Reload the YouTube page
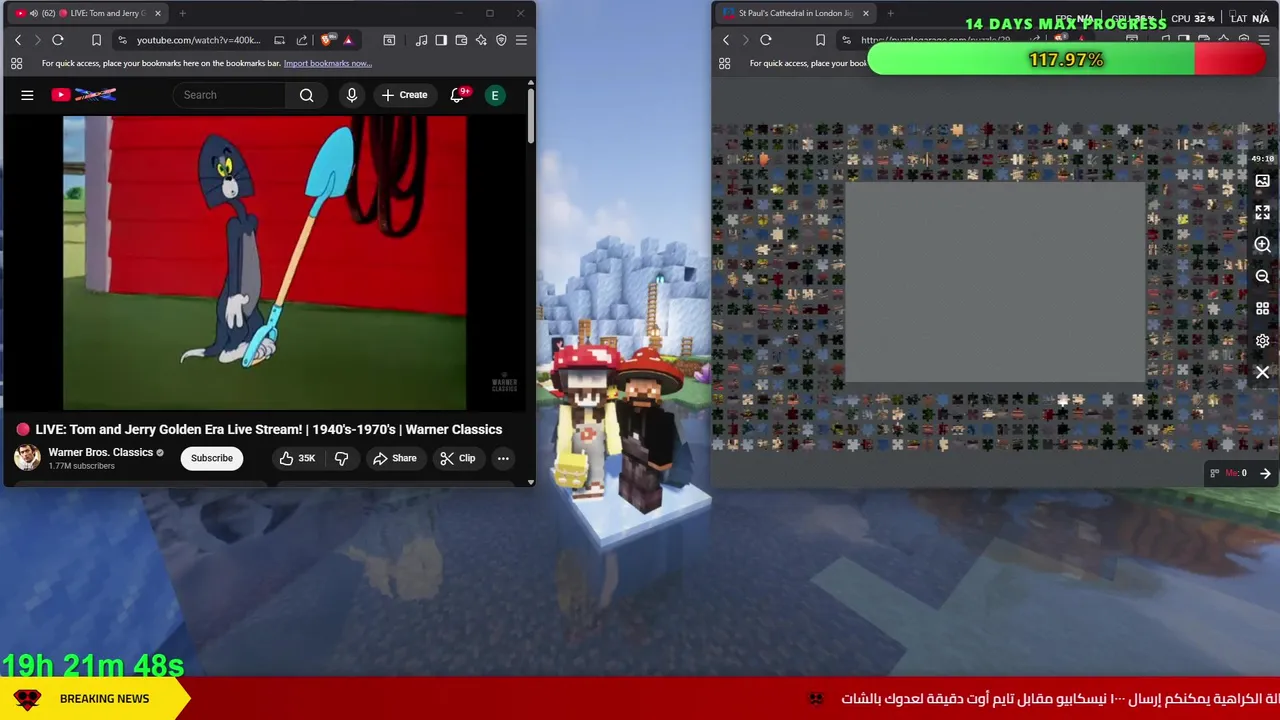The image size is (1280, 720). 58,40
